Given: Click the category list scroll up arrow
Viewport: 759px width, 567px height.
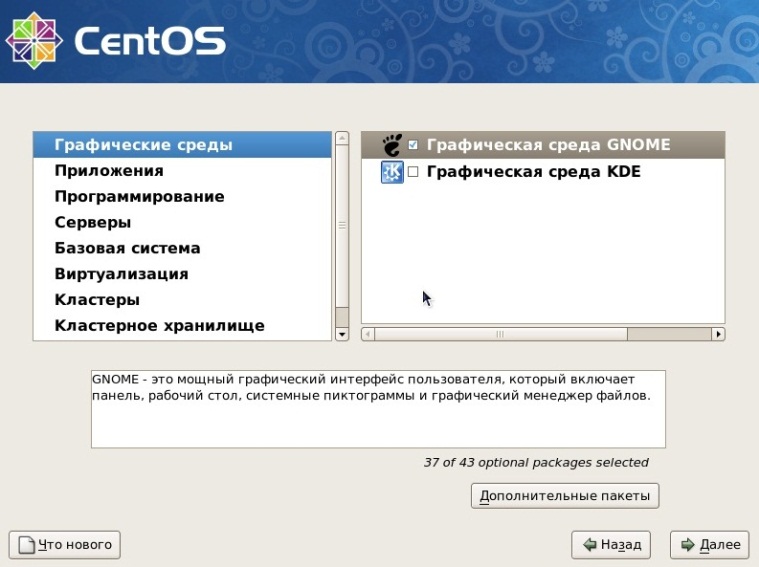Looking at the screenshot, I should coord(342,138).
